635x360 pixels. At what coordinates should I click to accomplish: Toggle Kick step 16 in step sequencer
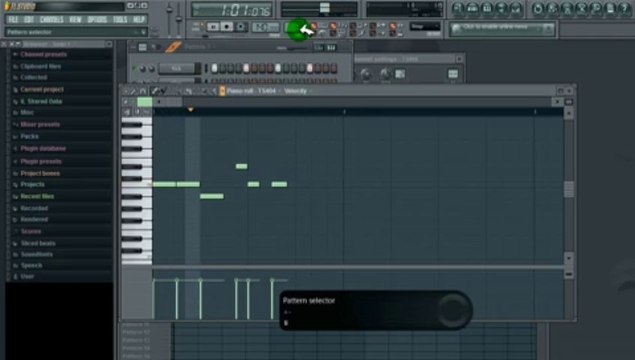coord(334,68)
